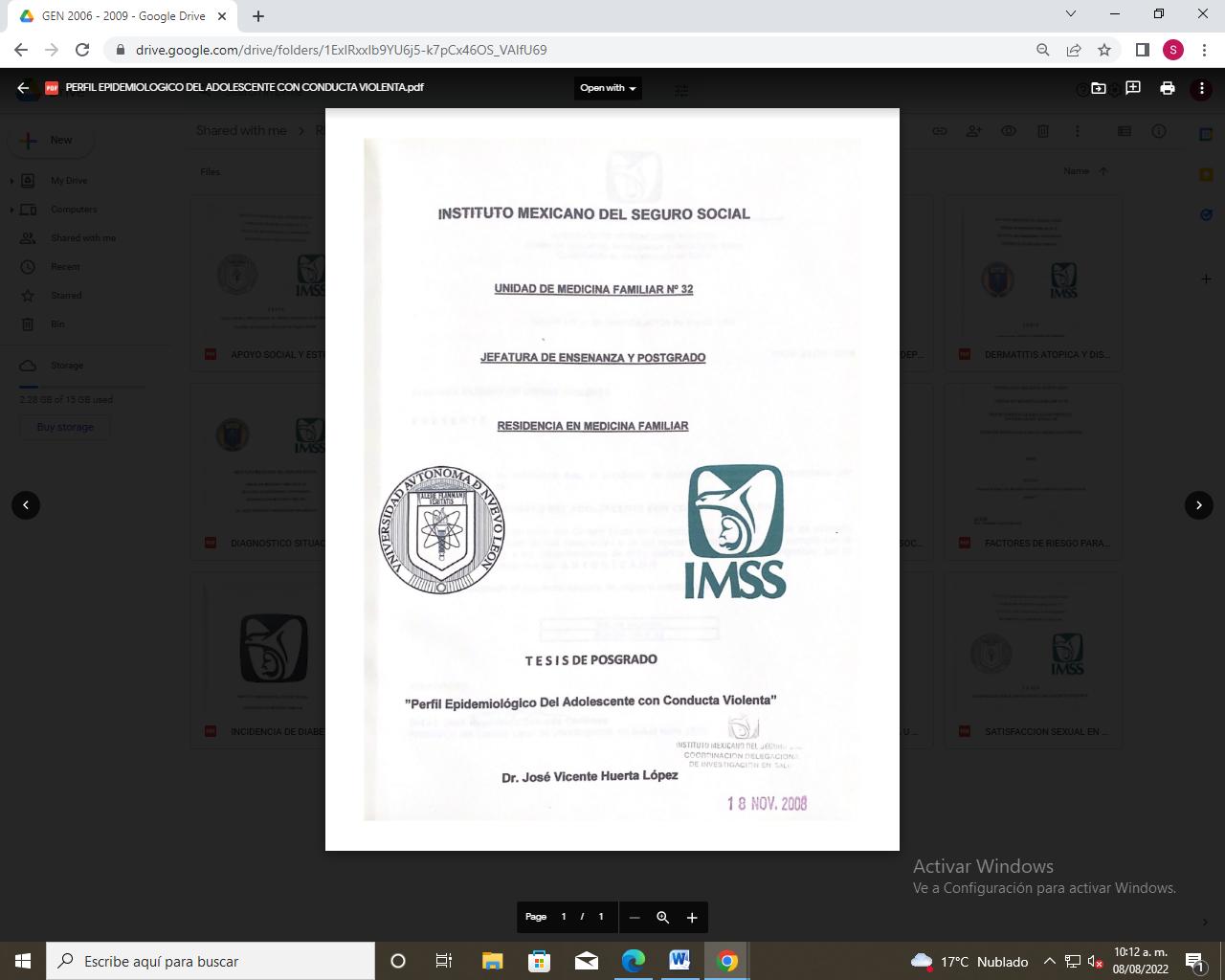Open Chrome's side panel
The height and width of the screenshot is (980, 1225).
pyautogui.click(x=1142, y=50)
